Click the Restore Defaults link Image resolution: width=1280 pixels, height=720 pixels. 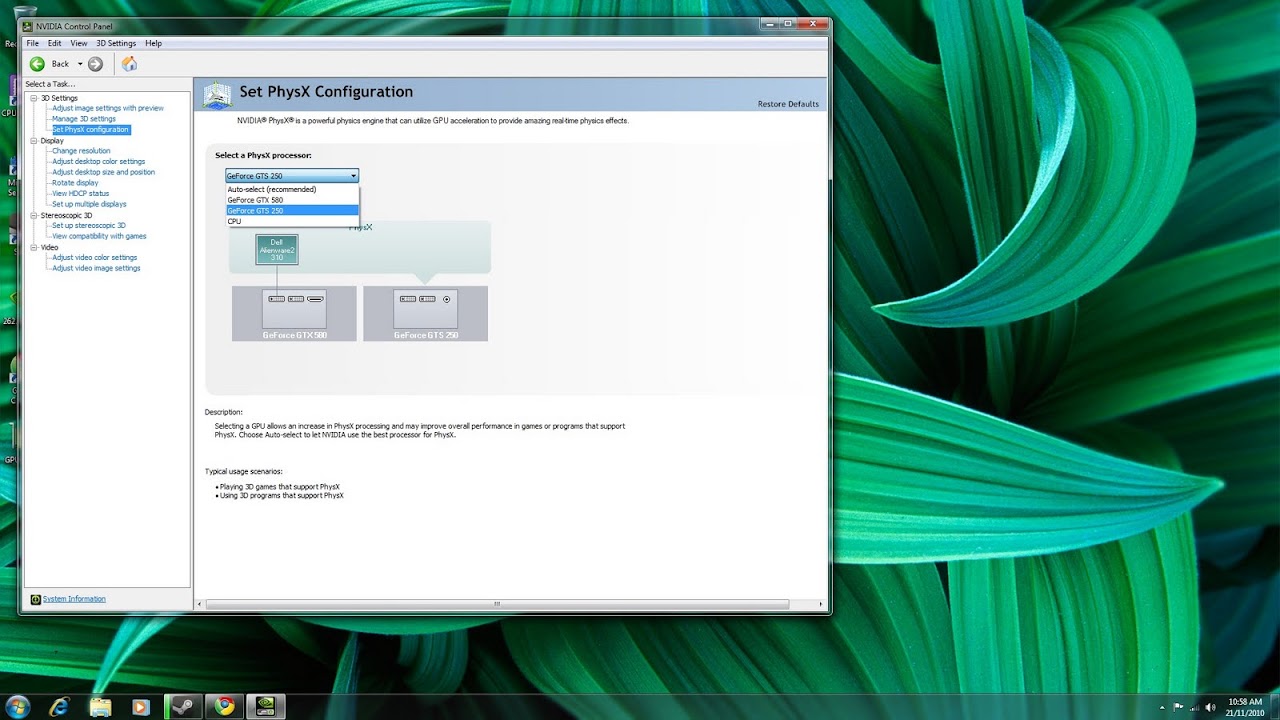(x=787, y=103)
